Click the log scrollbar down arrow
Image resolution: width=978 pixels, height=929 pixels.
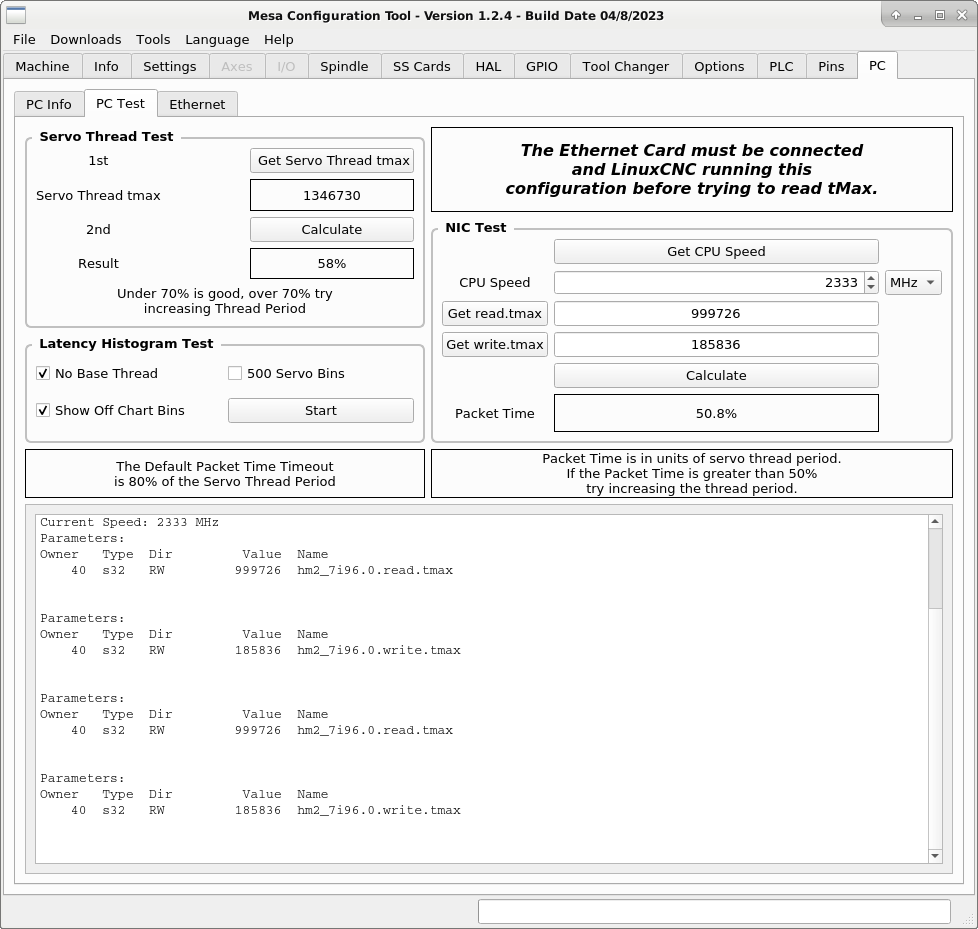[934, 856]
